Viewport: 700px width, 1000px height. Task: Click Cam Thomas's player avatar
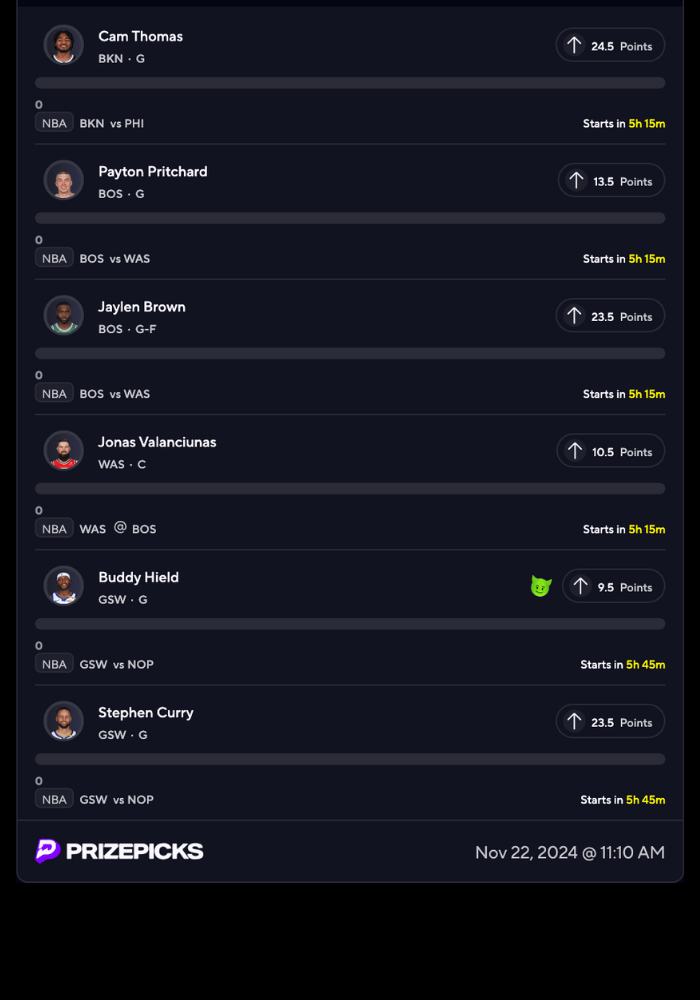(64, 45)
